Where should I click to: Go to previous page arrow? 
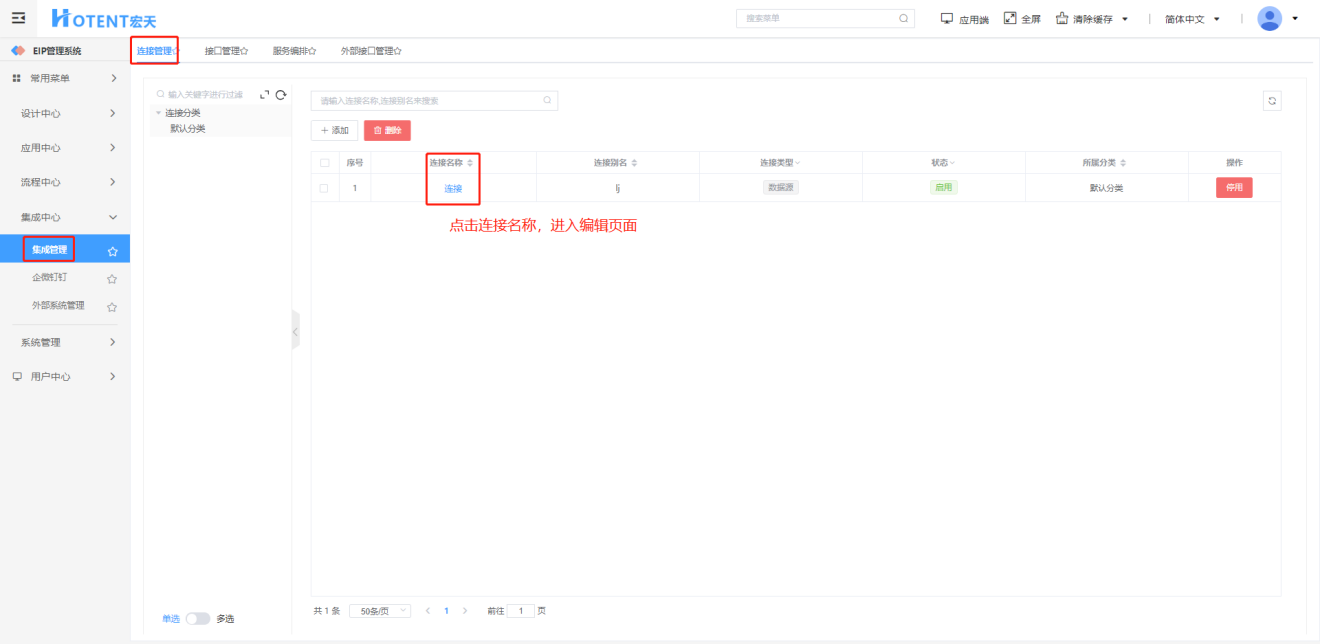coord(428,610)
